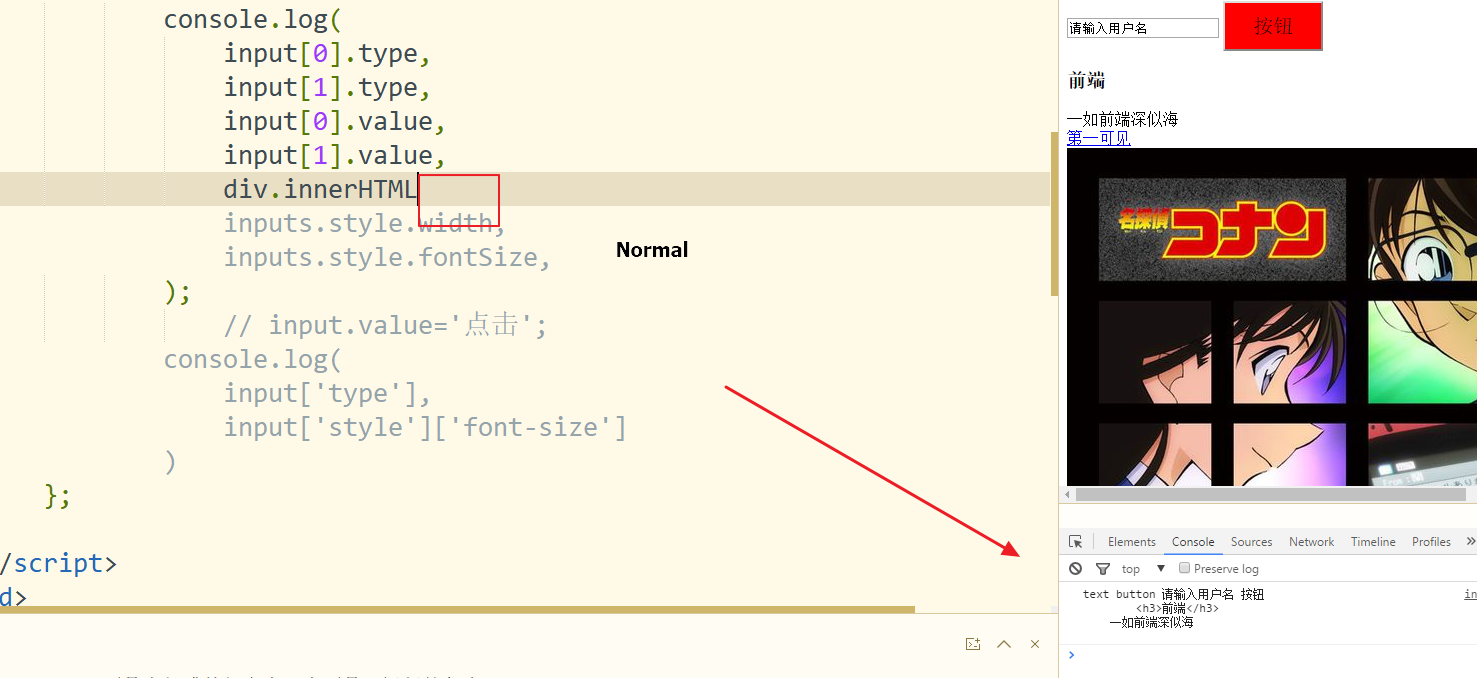Click the div.innerHTML code line
Screen dimensions: 1477x678
coord(320,189)
